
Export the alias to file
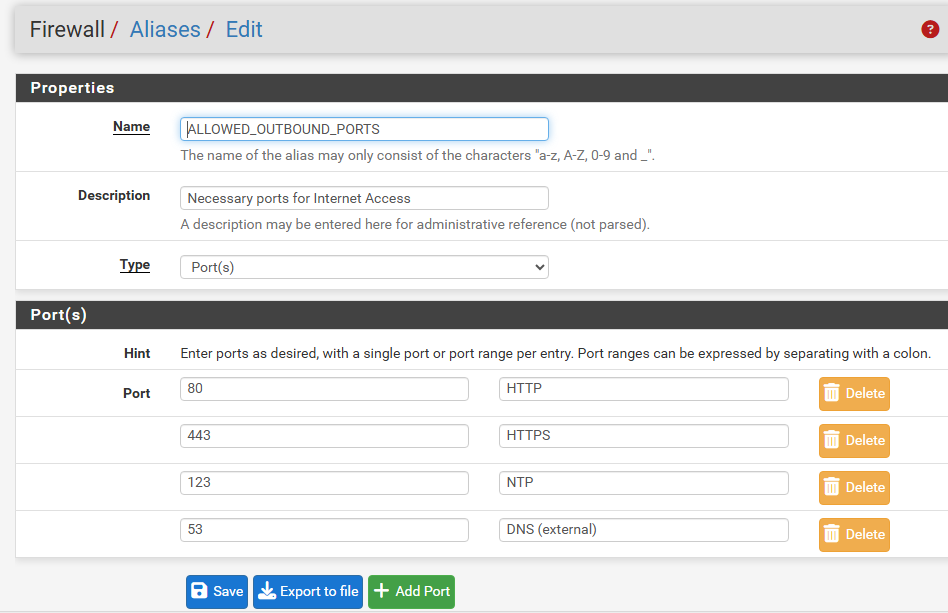coord(308,592)
